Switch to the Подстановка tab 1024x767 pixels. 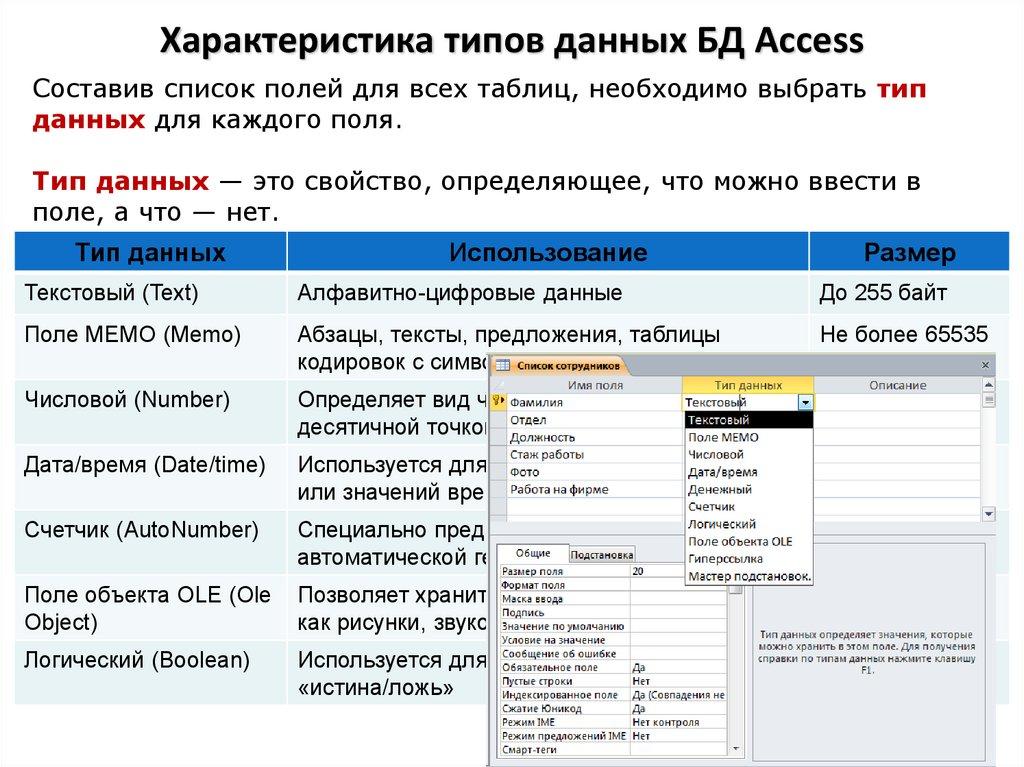[601, 554]
